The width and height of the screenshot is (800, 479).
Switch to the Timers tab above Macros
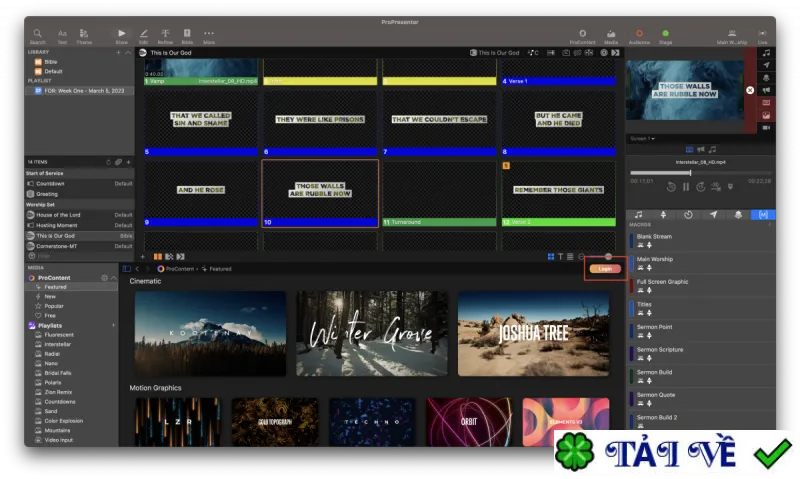tap(688, 215)
